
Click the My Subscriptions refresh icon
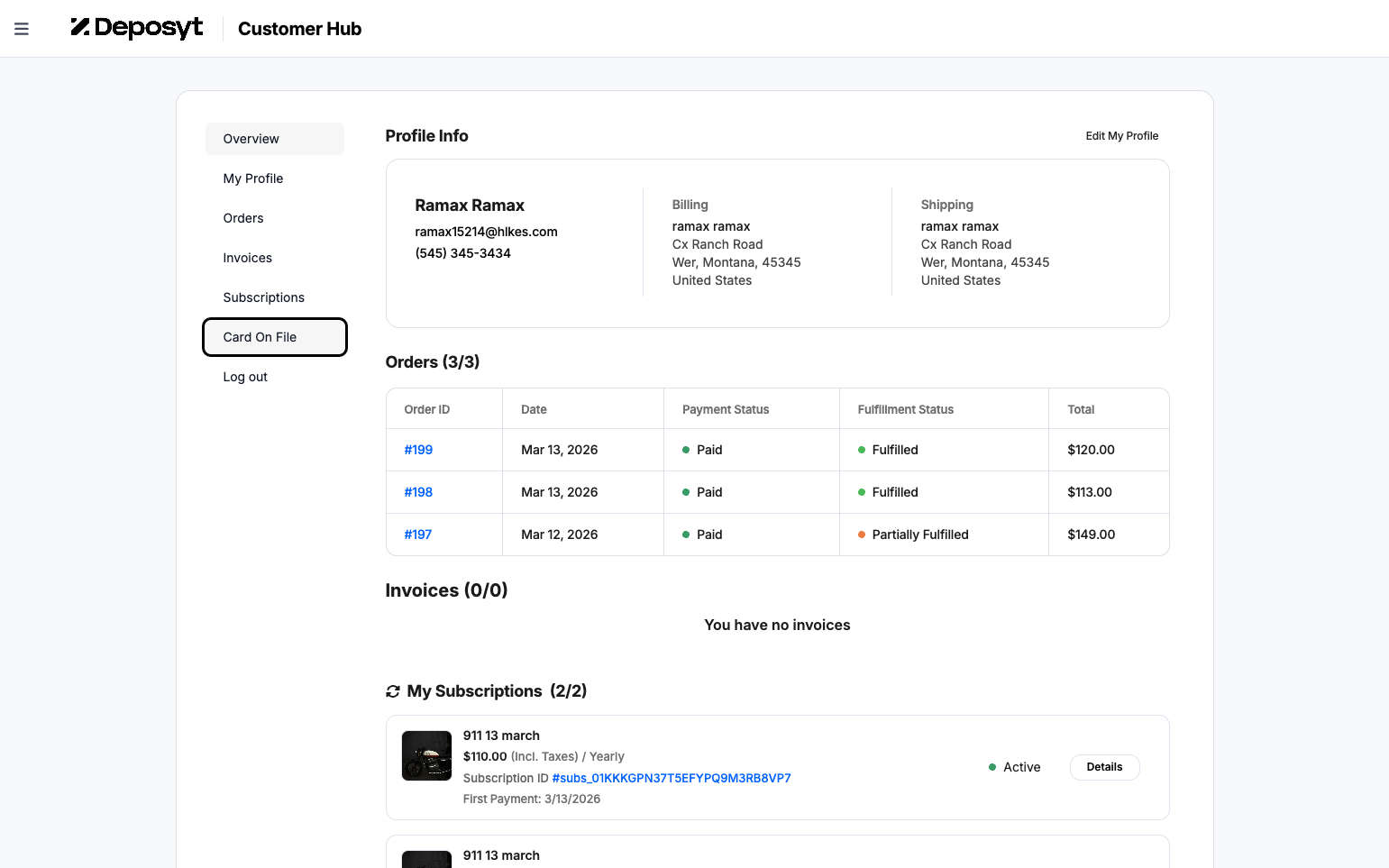click(393, 691)
